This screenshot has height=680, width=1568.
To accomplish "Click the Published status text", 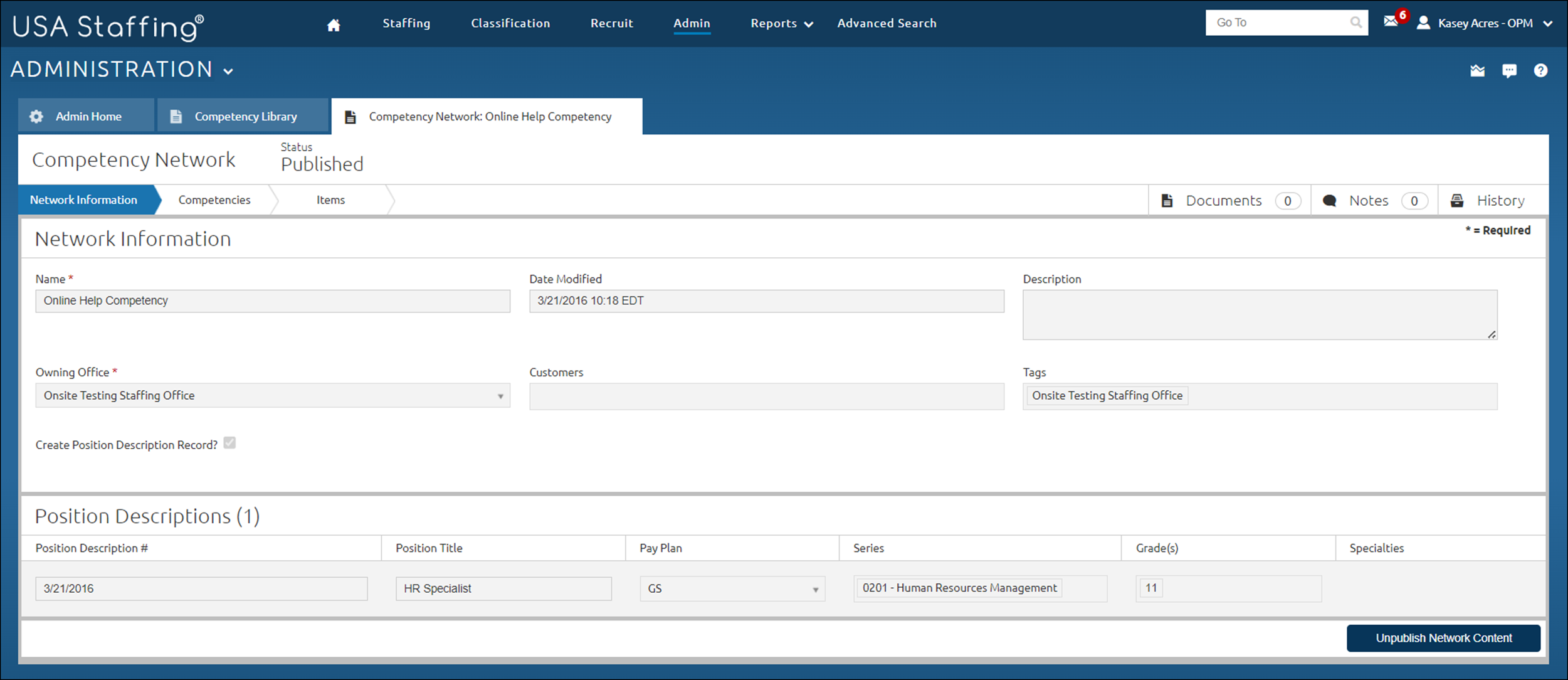I will [x=322, y=164].
